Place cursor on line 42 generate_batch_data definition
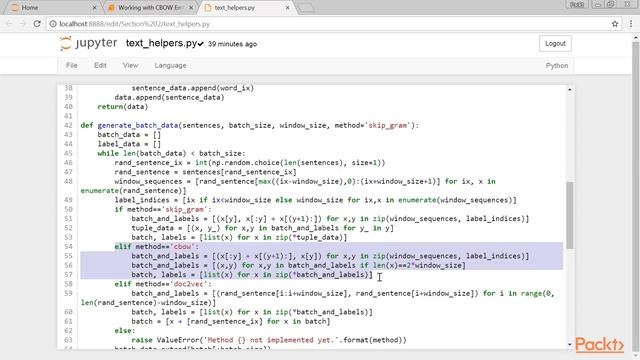 (250, 125)
